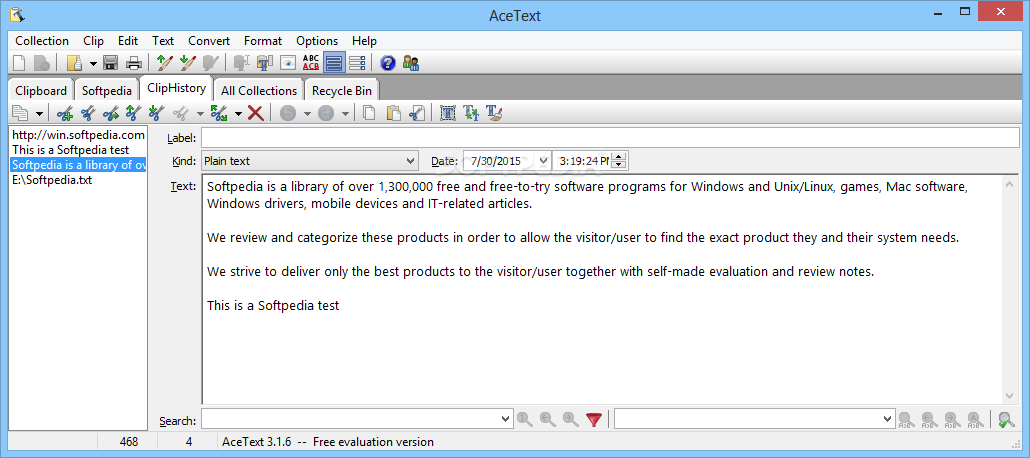
Task: Switch to the list layout view icon
Action: [357, 63]
